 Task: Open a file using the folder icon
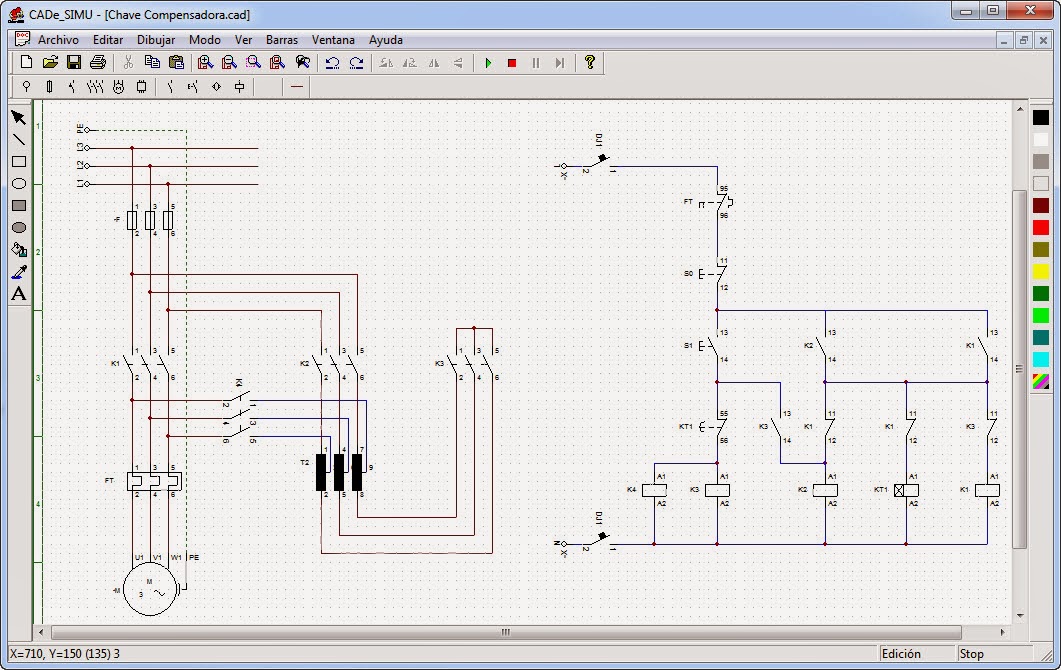click(x=50, y=62)
